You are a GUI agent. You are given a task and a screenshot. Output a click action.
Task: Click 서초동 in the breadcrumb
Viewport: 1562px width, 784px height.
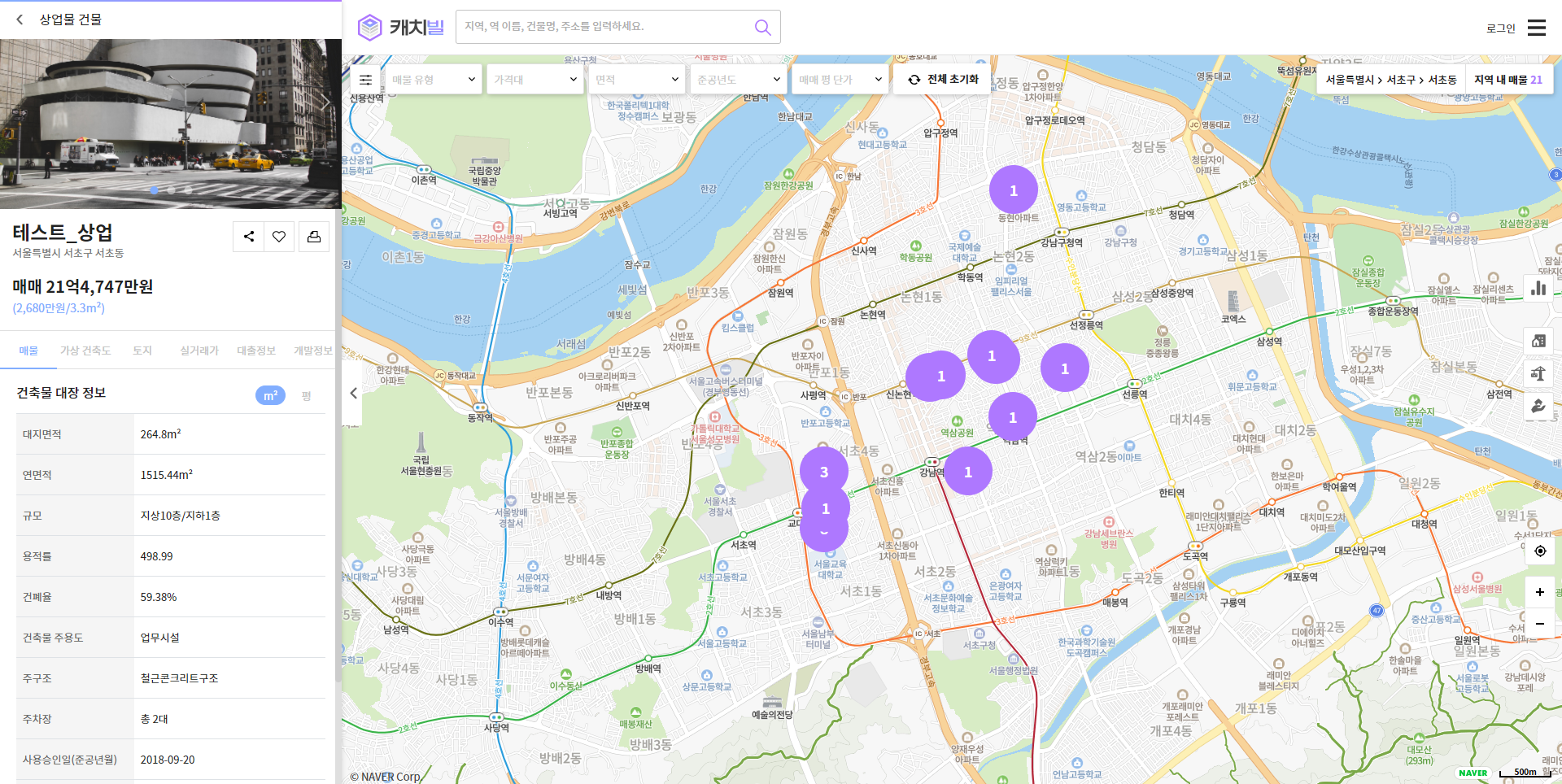click(1442, 80)
